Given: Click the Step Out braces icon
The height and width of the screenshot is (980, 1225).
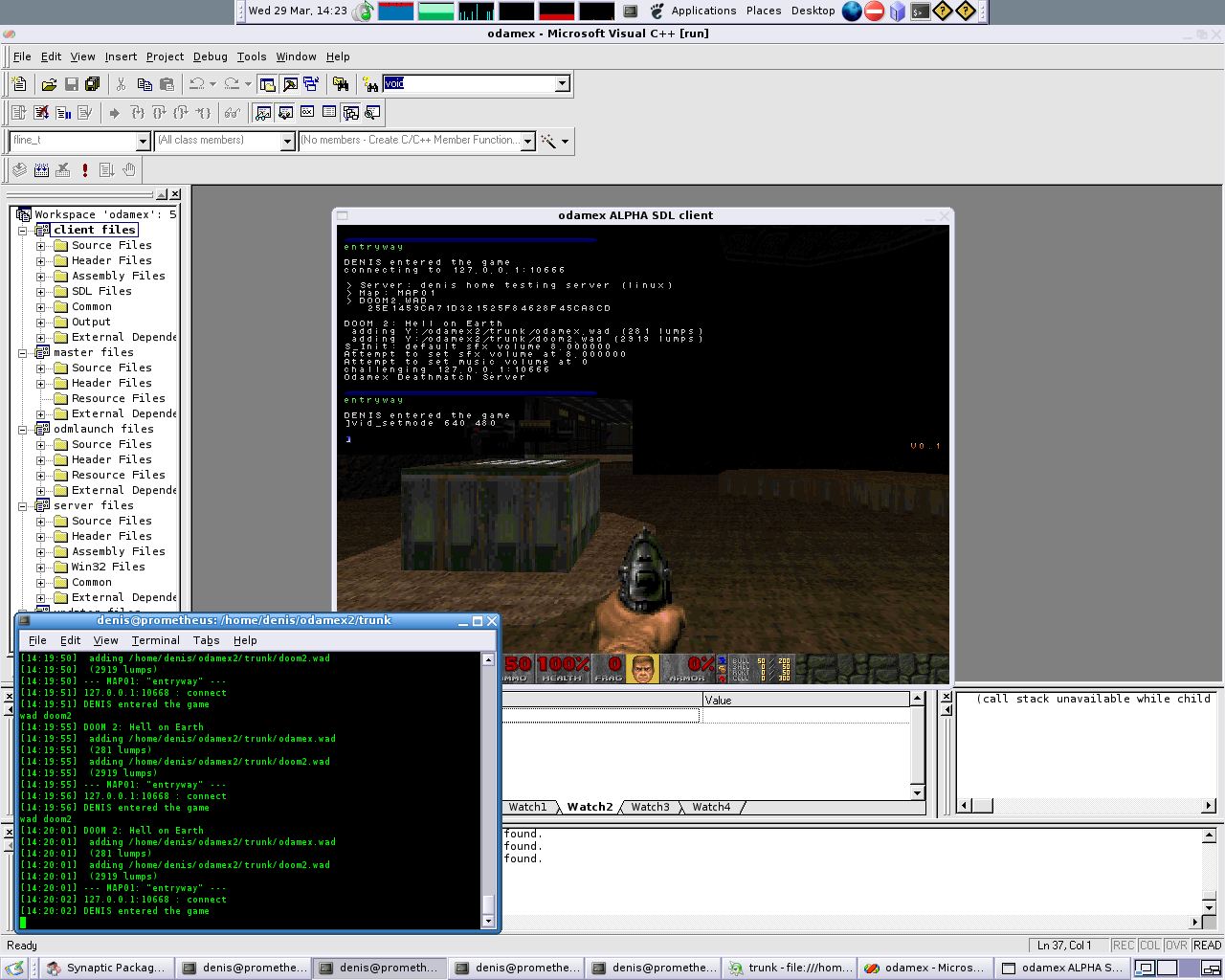Looking at the screenshot, I should (x=181, y=113).
